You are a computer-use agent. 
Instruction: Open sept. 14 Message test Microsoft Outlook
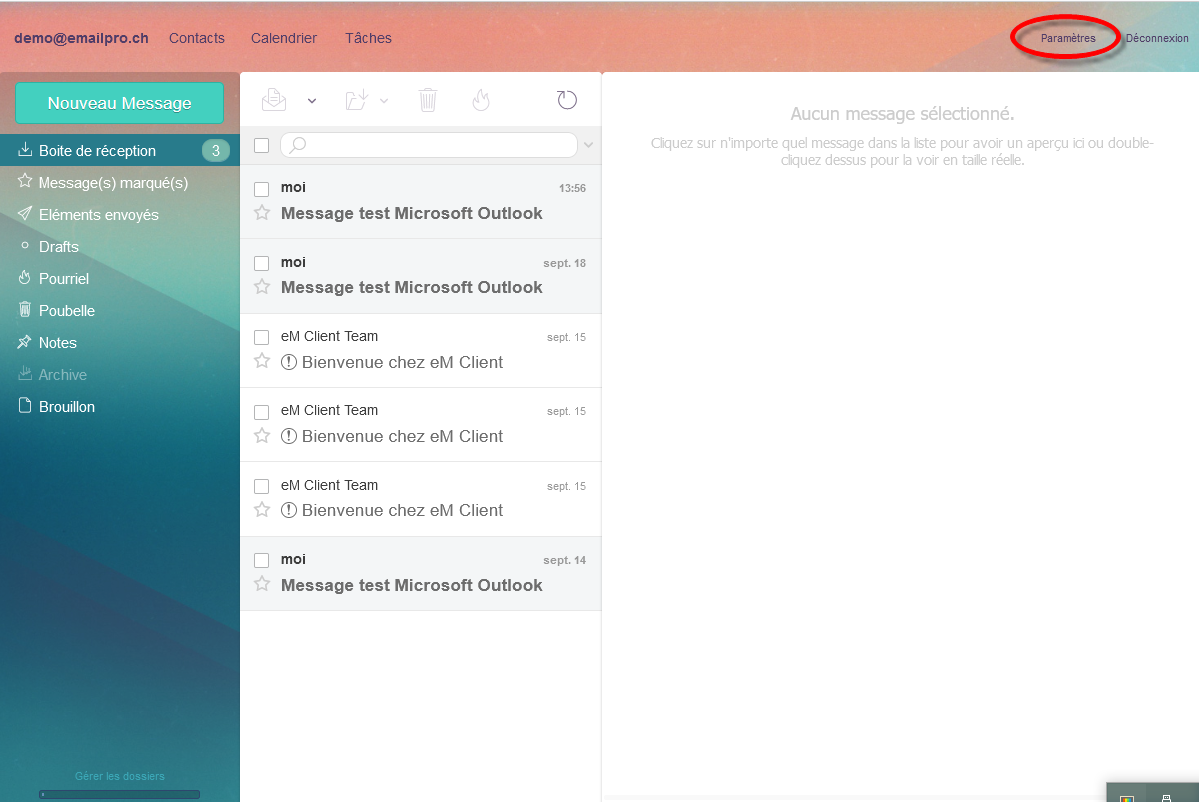coord(421,573)
